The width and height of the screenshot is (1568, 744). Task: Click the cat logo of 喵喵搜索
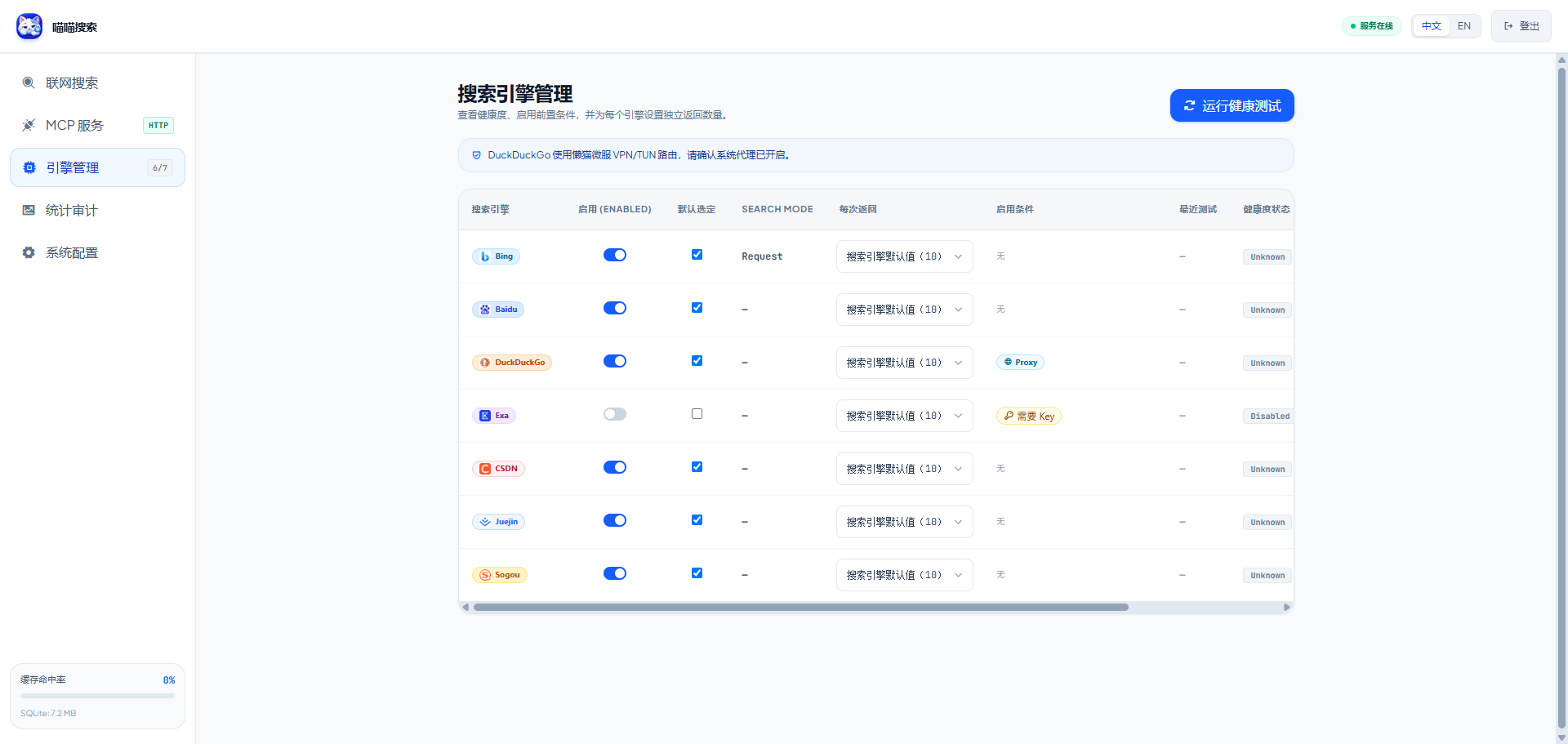pos(29,26)
